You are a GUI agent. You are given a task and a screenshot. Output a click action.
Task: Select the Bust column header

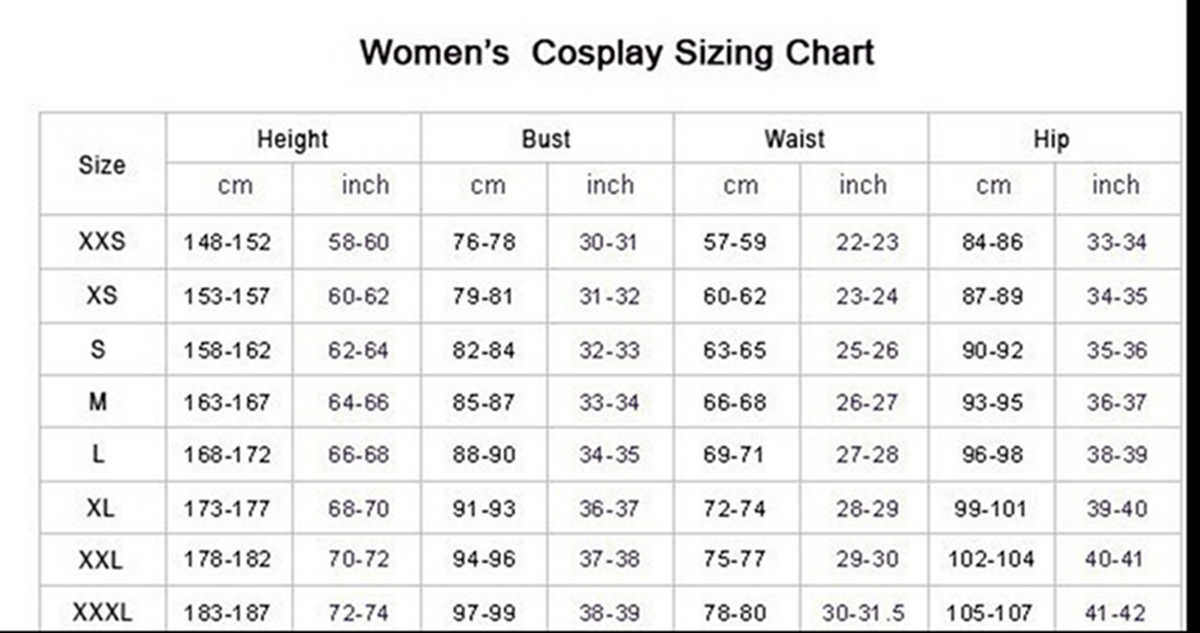(546, 139)
